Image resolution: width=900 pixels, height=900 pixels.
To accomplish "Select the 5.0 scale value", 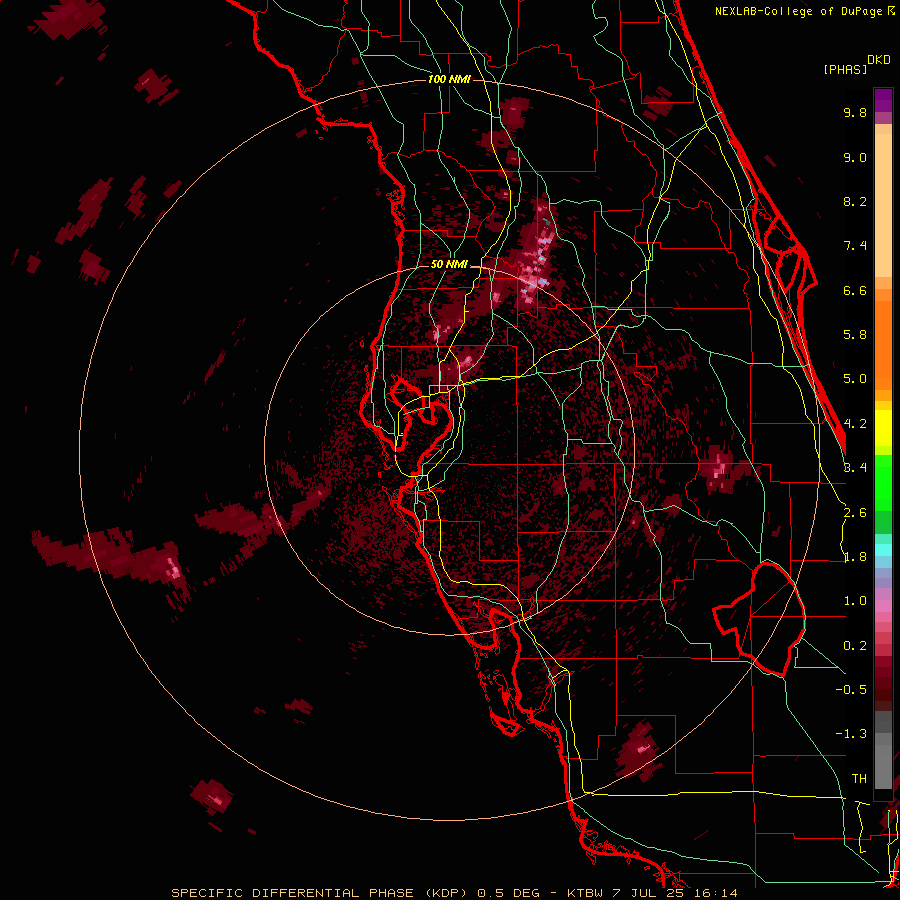I will tap(855, 379).
